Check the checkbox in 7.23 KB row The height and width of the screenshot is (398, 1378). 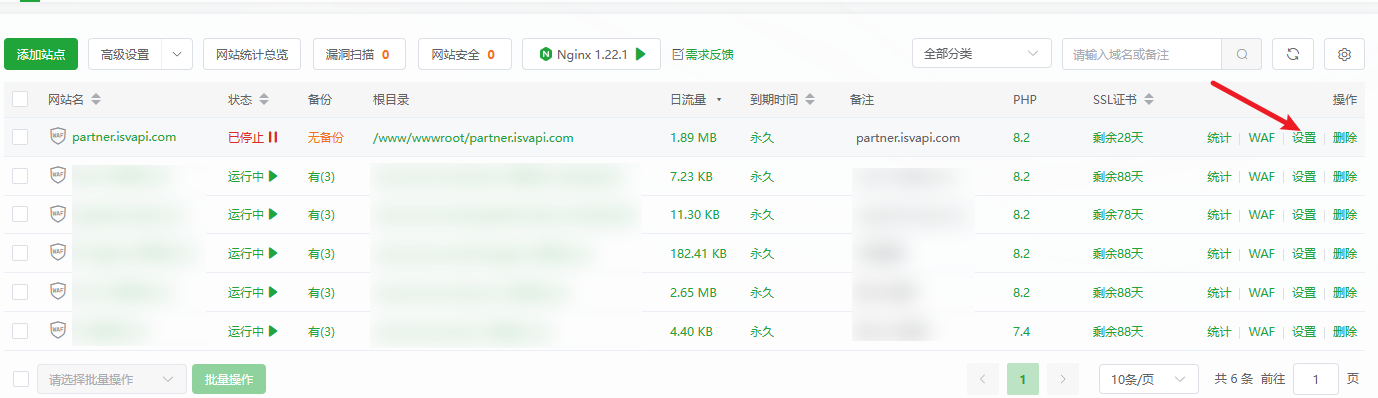(x=20, y=176)
